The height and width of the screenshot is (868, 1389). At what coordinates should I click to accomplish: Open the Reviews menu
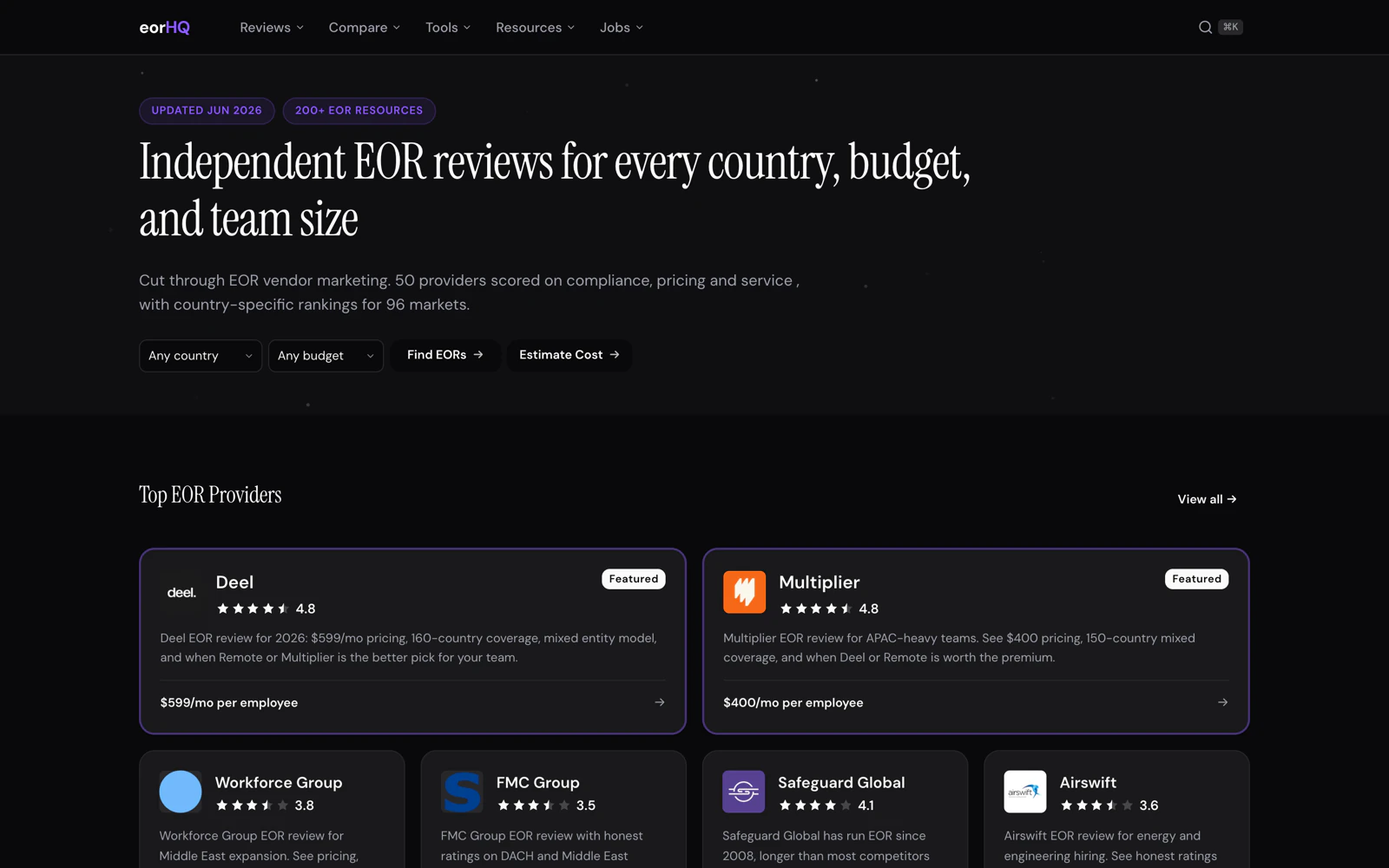(x=272, y=28)
